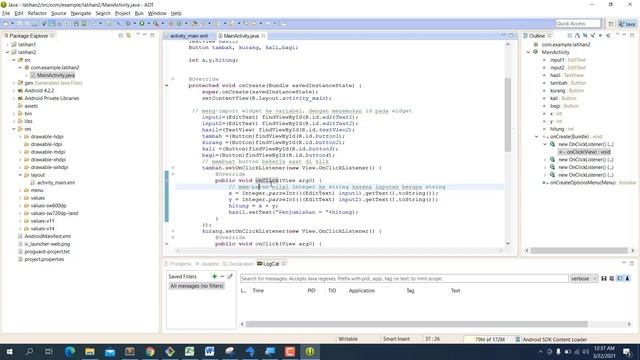
Task: Click the green Run toolbar icon
Action: 142,24
